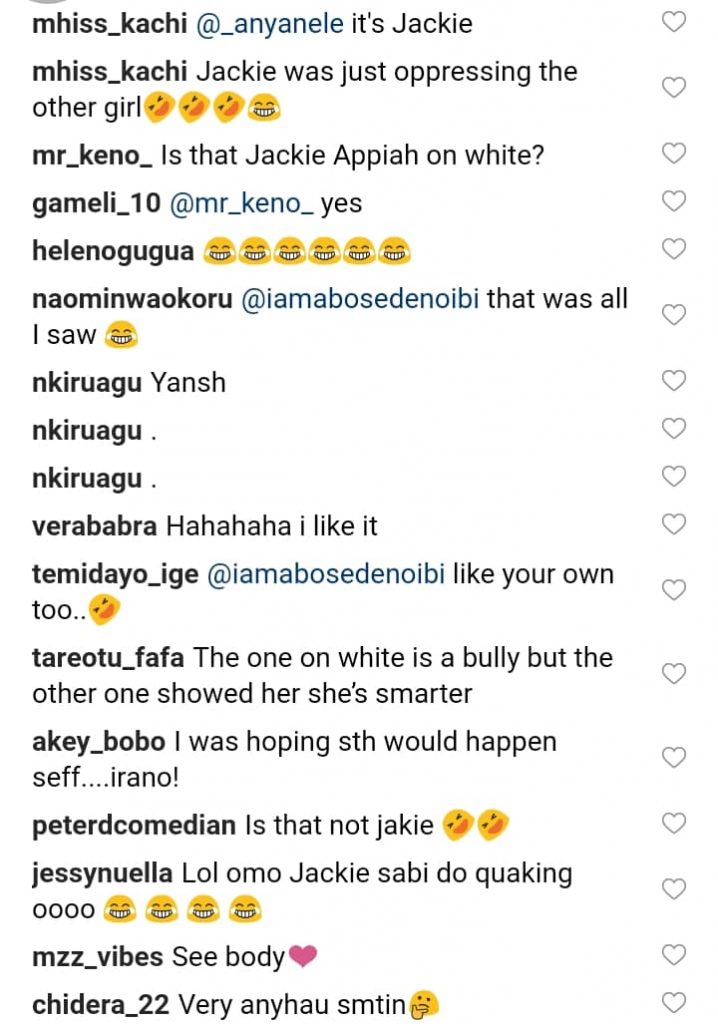Like helenogugua's laughing emoji comment
The image size is (718, 1024).
tap(675, 249)
